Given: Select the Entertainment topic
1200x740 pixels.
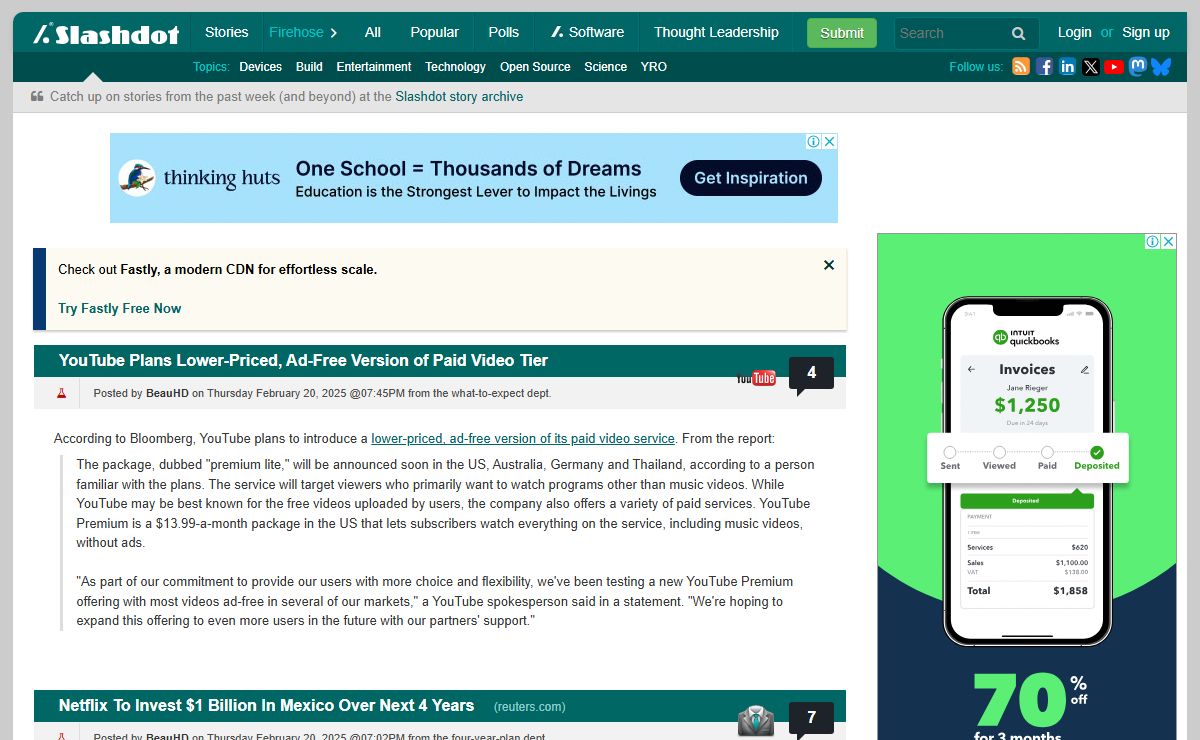Looking at the screenshot, I should [x=374, y=67].
